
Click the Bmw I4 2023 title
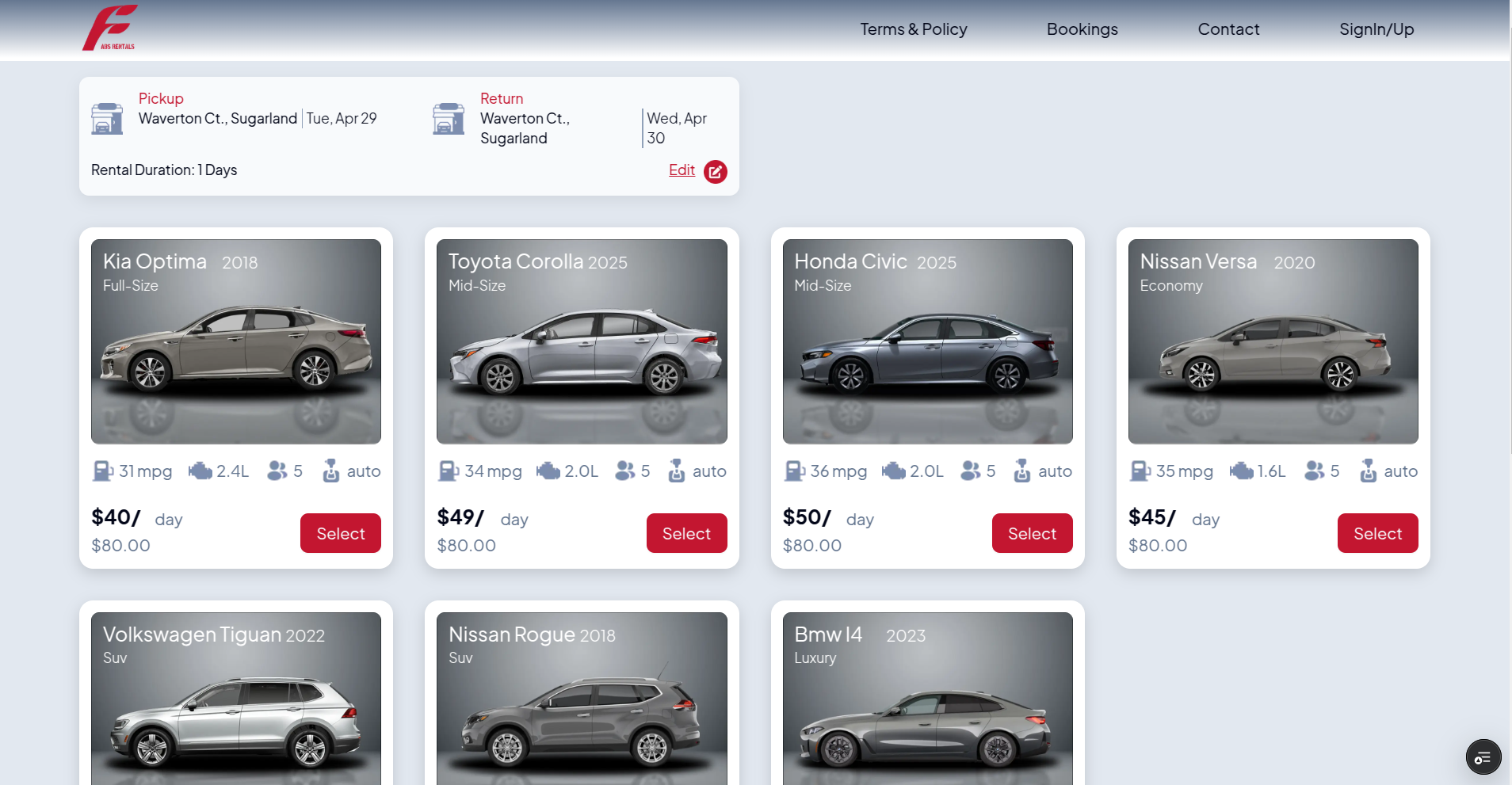pos(860,634)
